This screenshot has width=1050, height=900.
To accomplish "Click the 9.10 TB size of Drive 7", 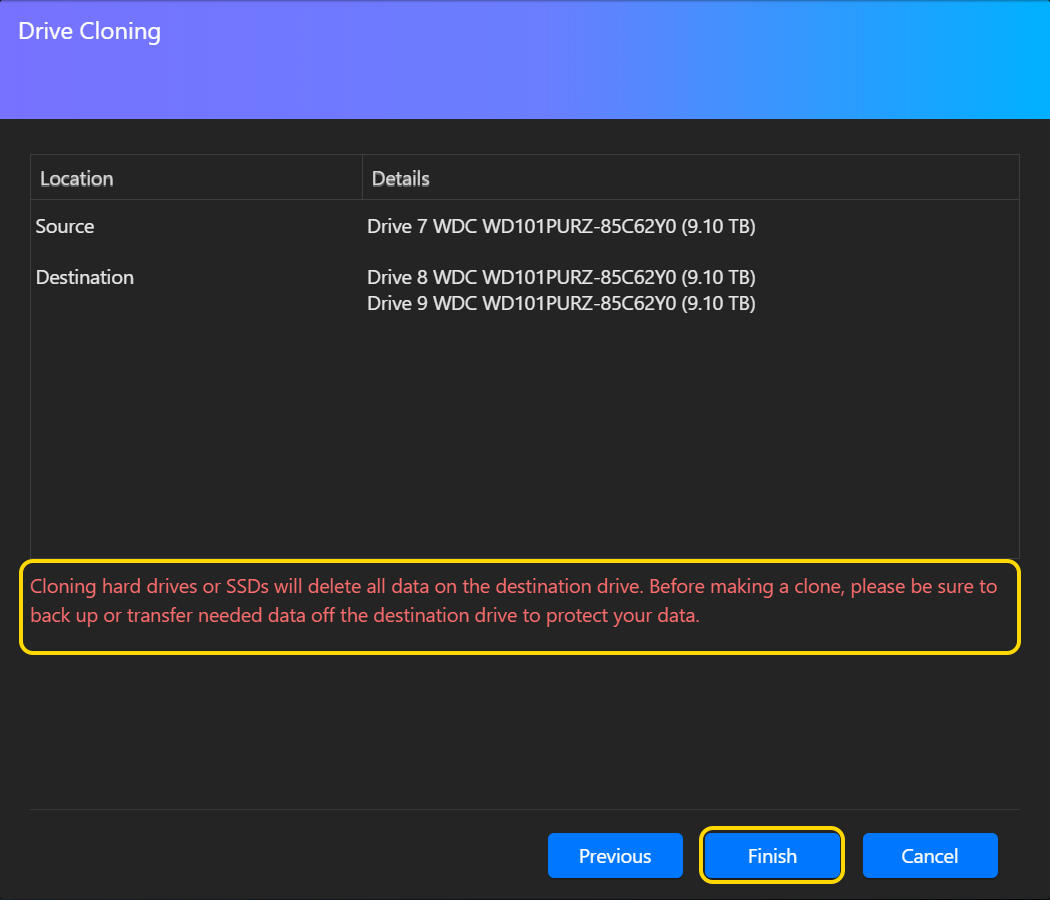I will coord(718,227).
